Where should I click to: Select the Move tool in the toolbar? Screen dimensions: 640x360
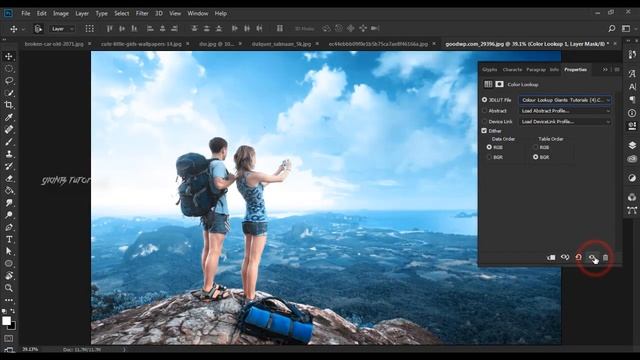(9, 56)
